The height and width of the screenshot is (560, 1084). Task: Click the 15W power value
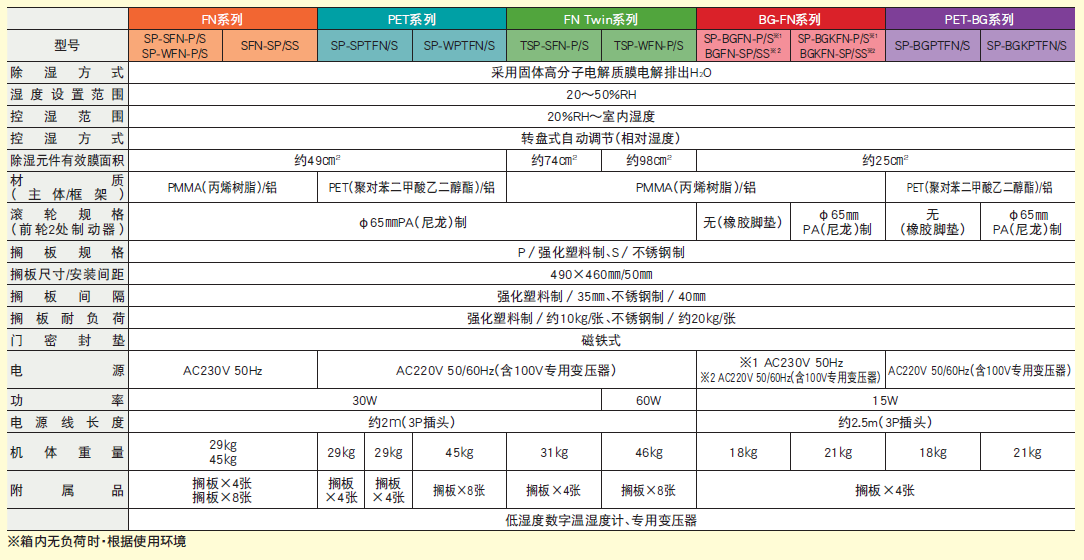[885, 400]
